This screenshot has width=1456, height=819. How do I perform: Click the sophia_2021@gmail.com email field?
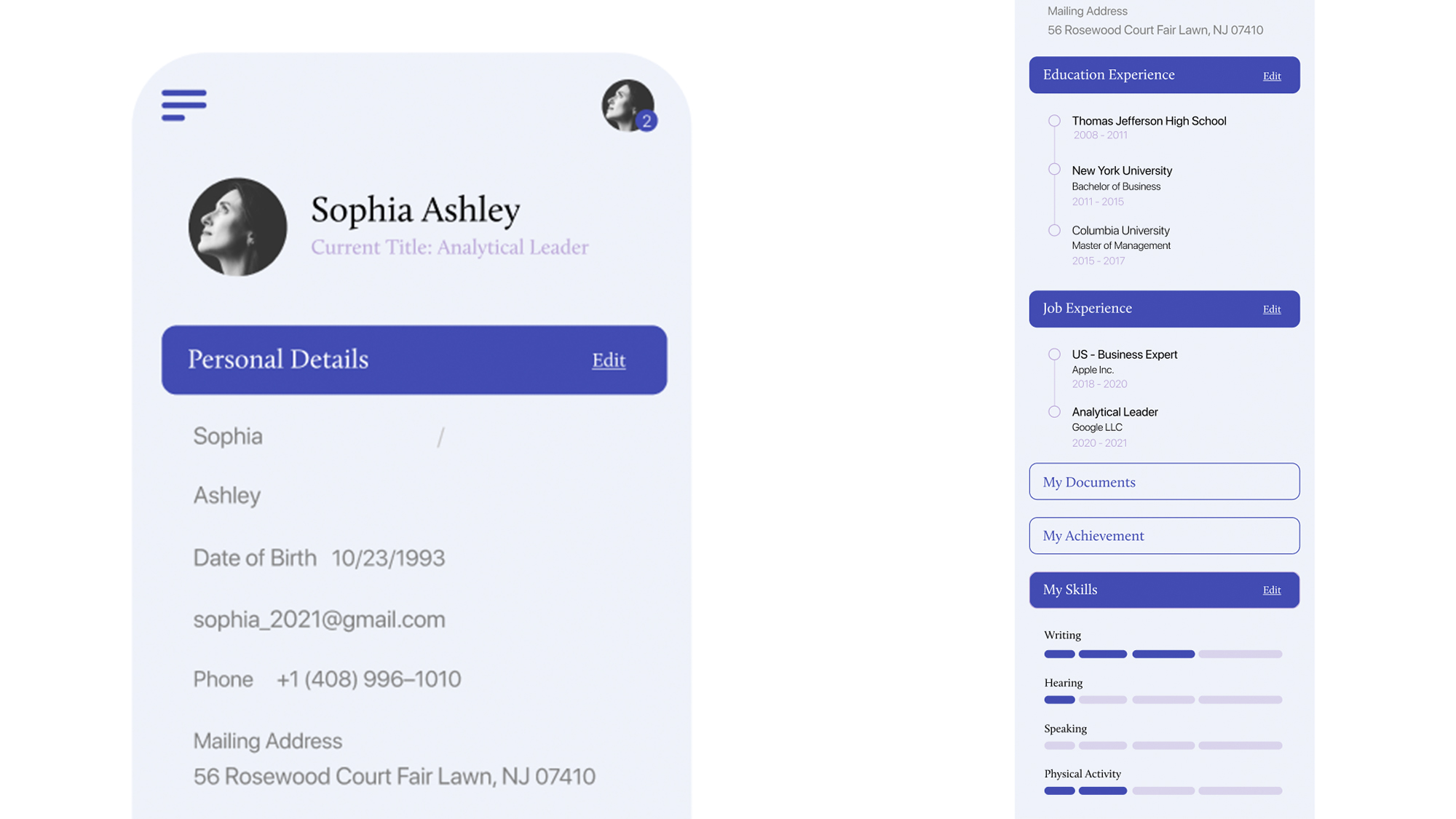coord(319,620)
